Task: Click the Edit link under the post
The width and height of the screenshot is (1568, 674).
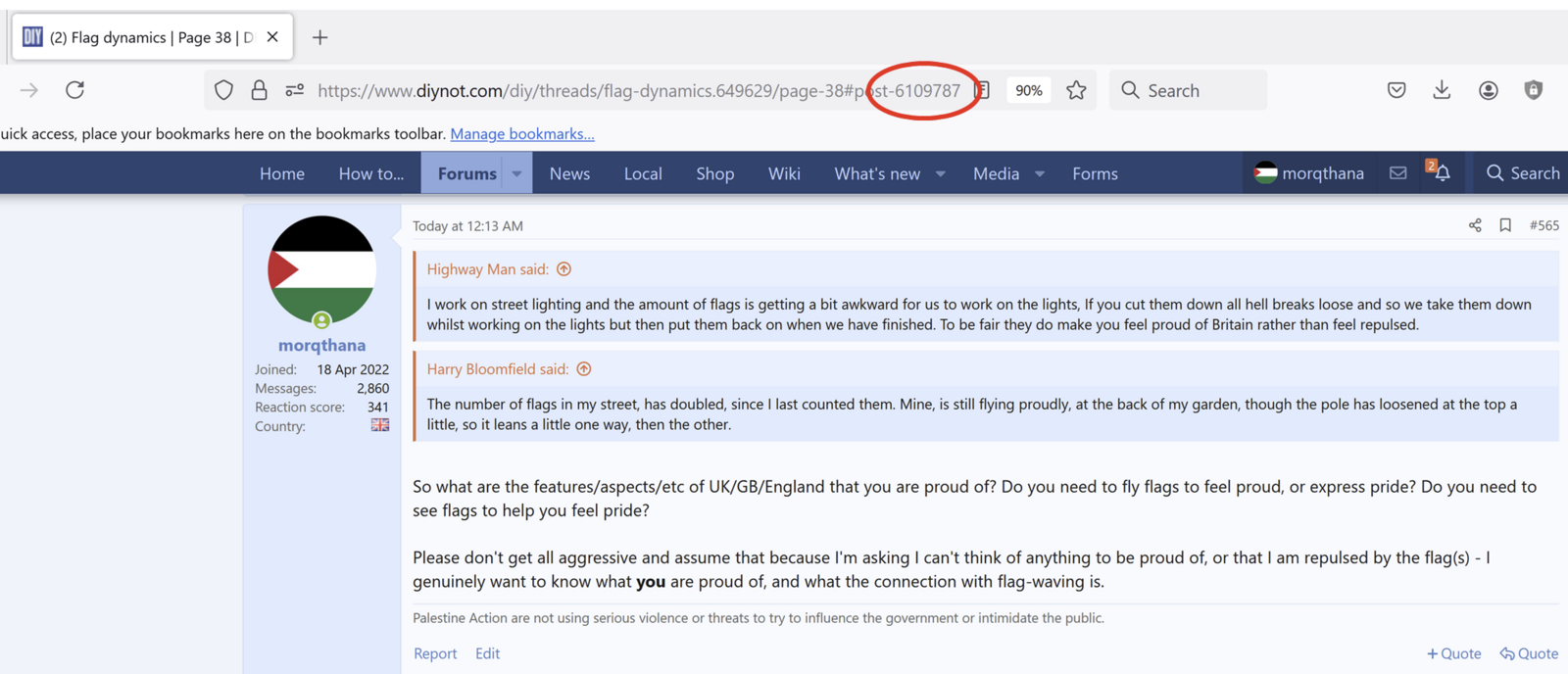Action: pos(487,653)
